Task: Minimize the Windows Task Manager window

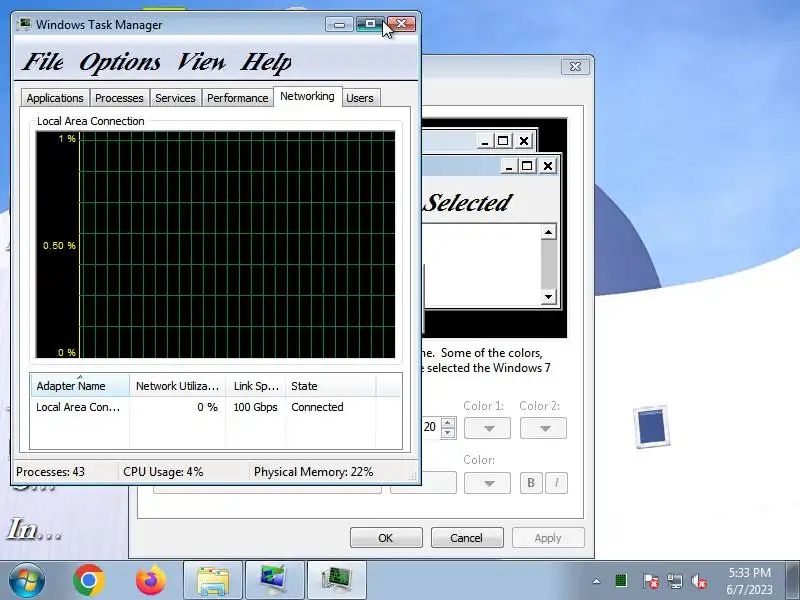Action: point(339,24)
